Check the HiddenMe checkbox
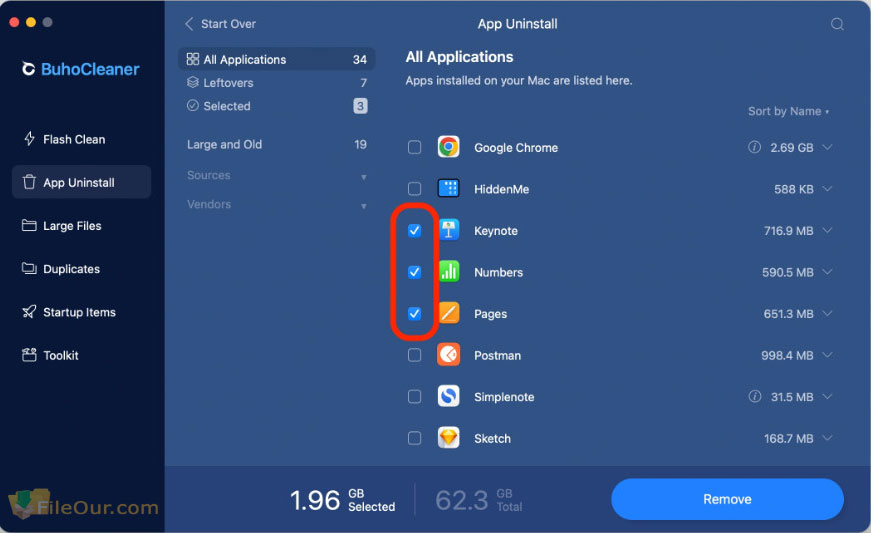Viewport: 871px width, 533px height. (x=414, y=189)
